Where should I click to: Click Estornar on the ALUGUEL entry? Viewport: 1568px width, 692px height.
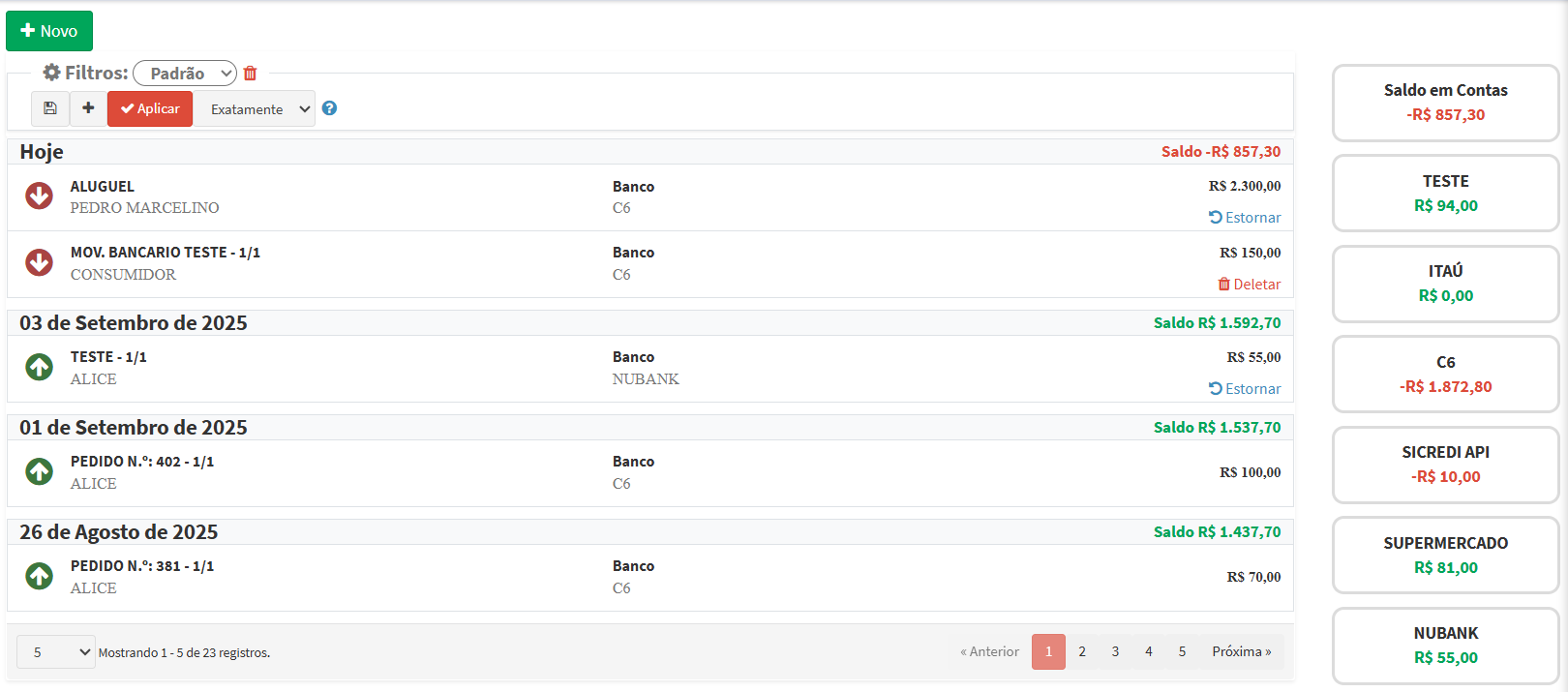(x=1245, y=218)
